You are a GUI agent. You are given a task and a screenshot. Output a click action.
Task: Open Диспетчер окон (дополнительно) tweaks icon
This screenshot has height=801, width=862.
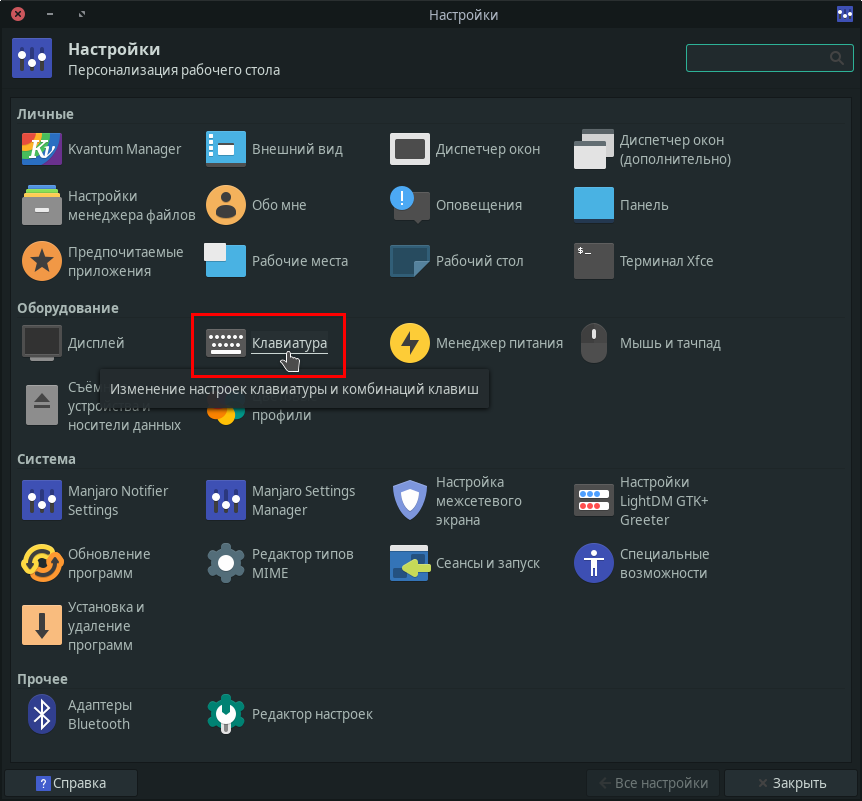594,149
